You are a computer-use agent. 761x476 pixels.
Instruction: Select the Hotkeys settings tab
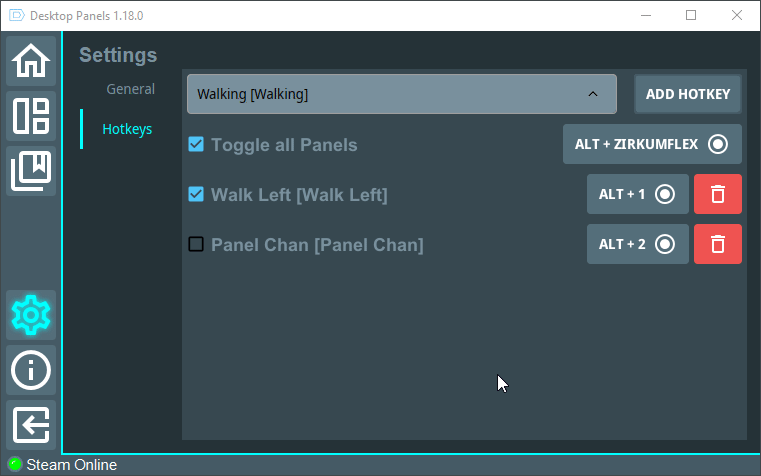[127, 129]
